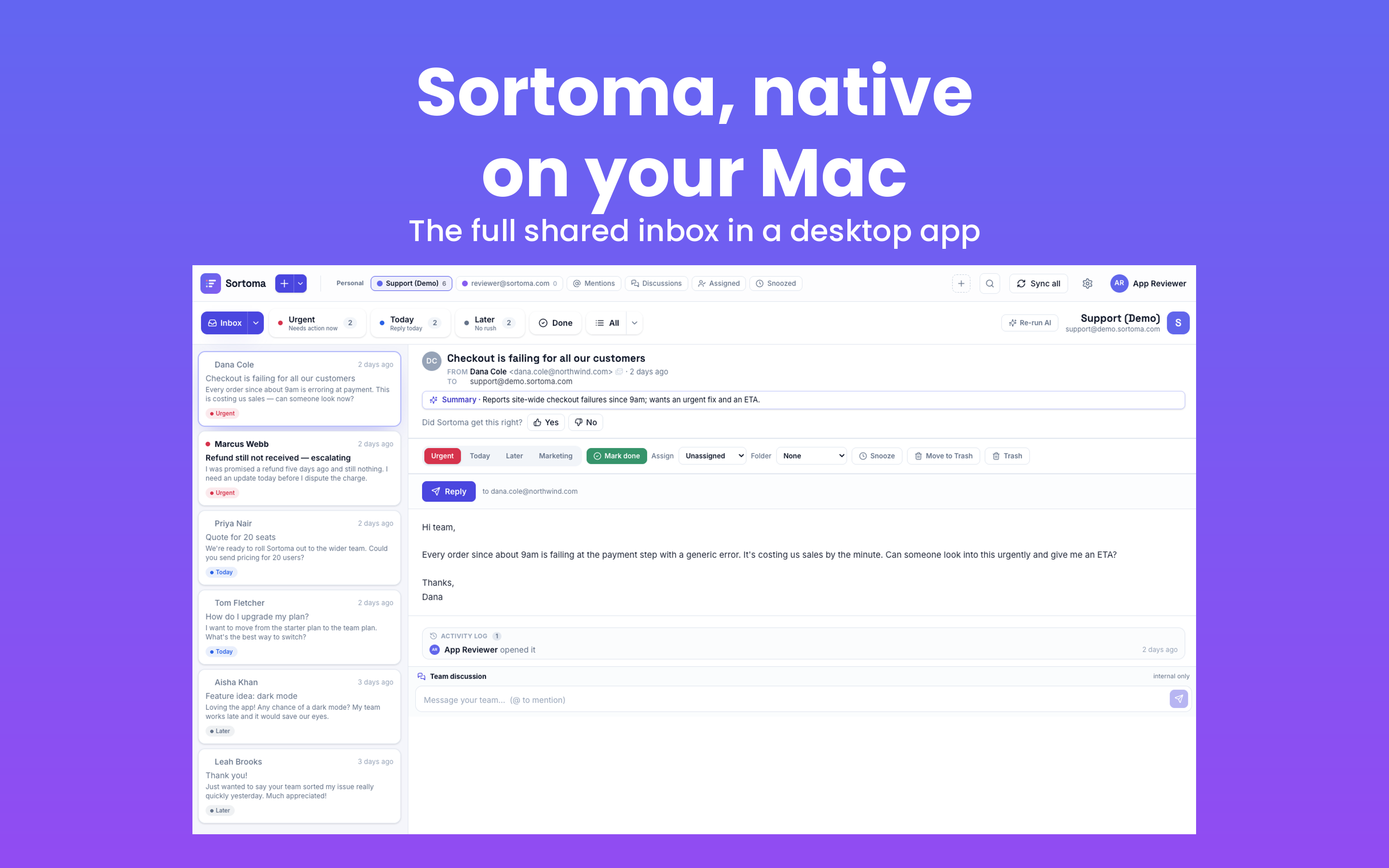Click the Inbox button
Image resolution: width=1389 pixels, height=868 pixels.
(x=224, y=323)
